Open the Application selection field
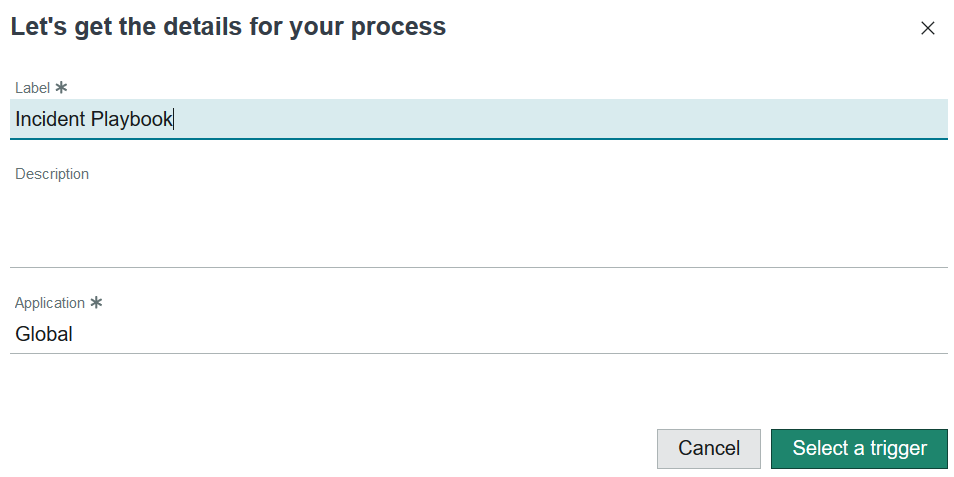 [x=478, y=334]
